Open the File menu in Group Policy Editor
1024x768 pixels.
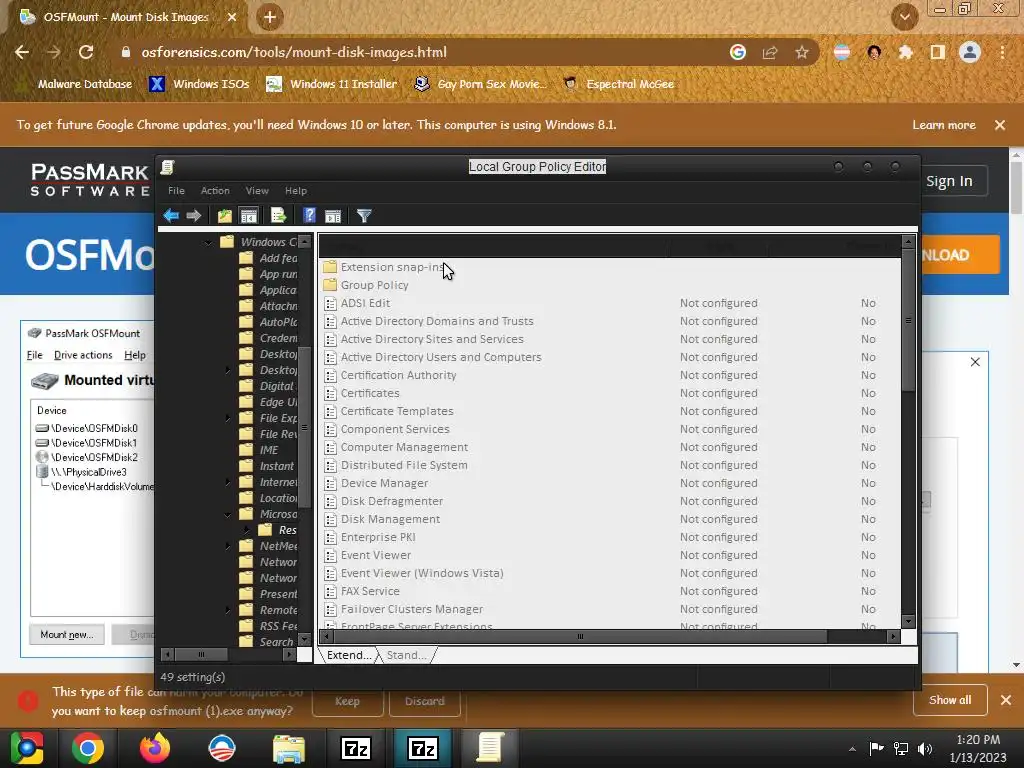pos(176,191)
